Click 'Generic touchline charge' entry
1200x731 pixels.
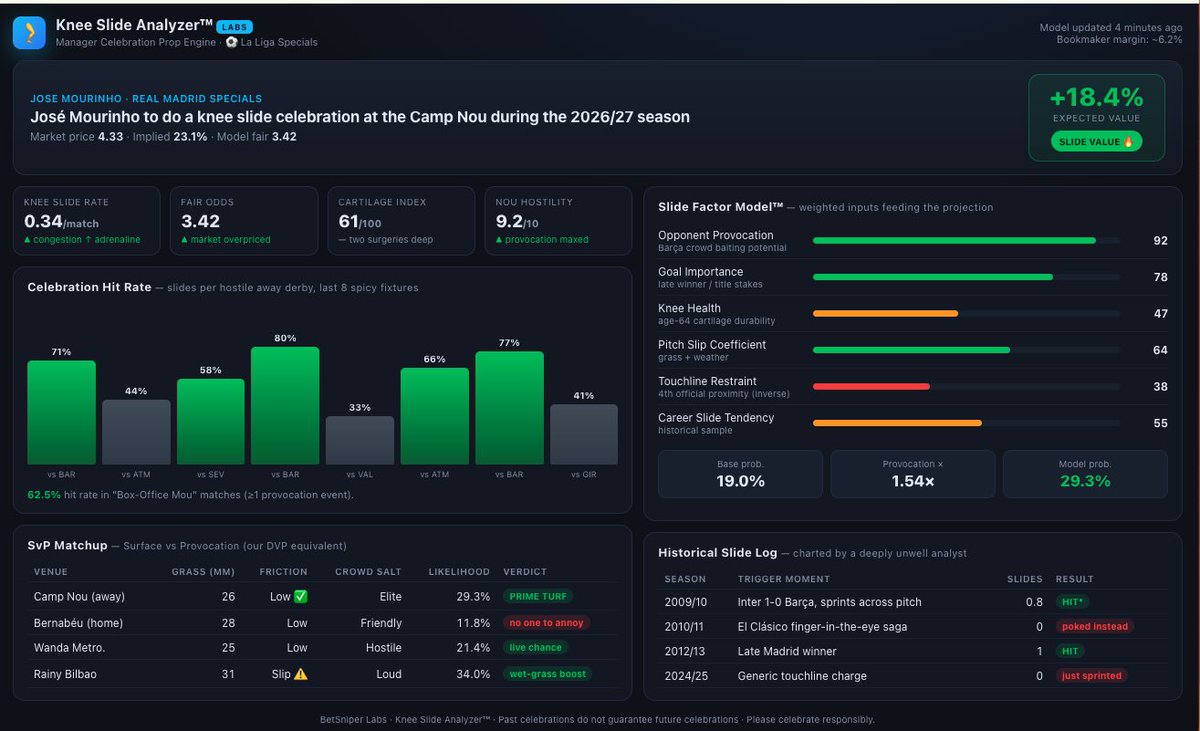[x=802, y=676]
